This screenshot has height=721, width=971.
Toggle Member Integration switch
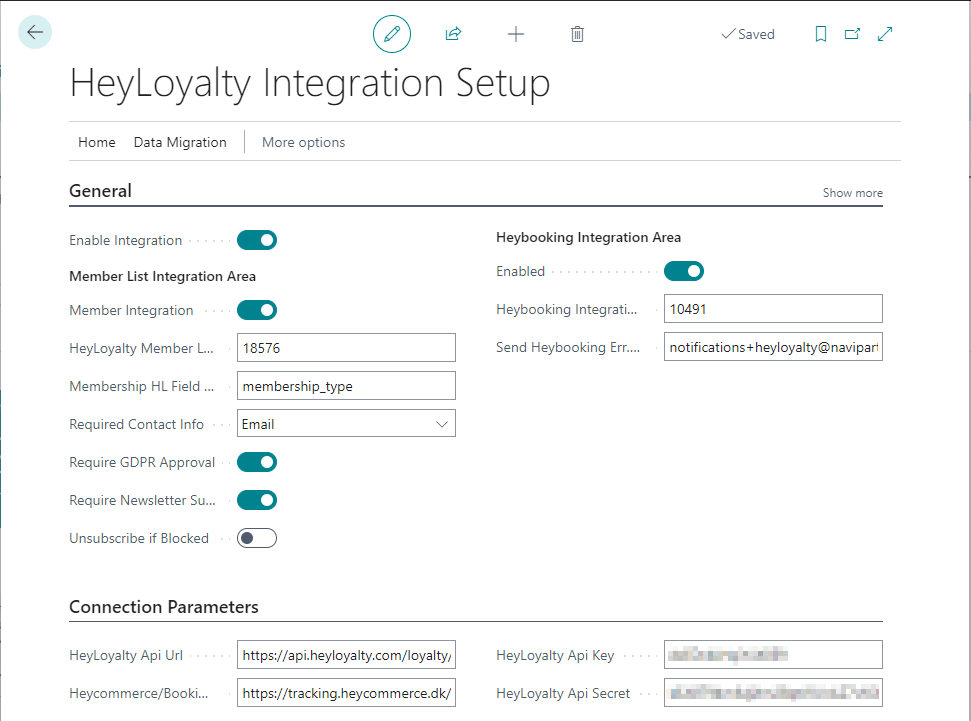pos(257,310)
